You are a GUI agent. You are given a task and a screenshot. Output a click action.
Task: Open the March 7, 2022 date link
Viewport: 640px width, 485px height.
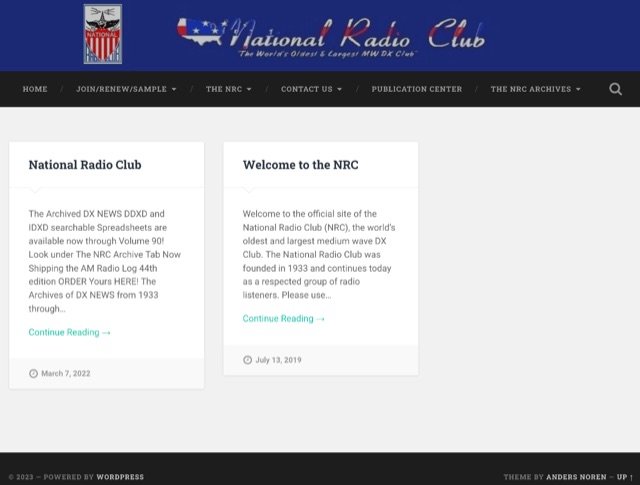[x=66, y=373]
